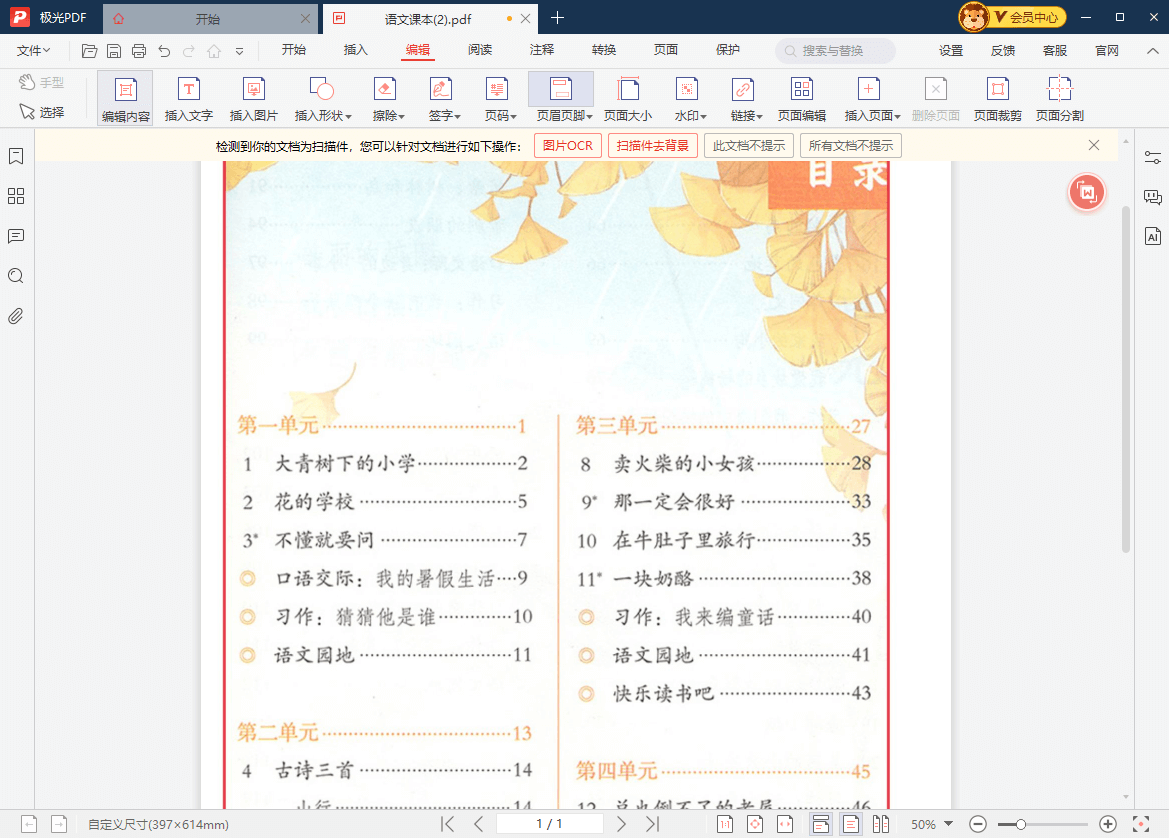Open the zoom level 50% dropdown

point(928,823)
